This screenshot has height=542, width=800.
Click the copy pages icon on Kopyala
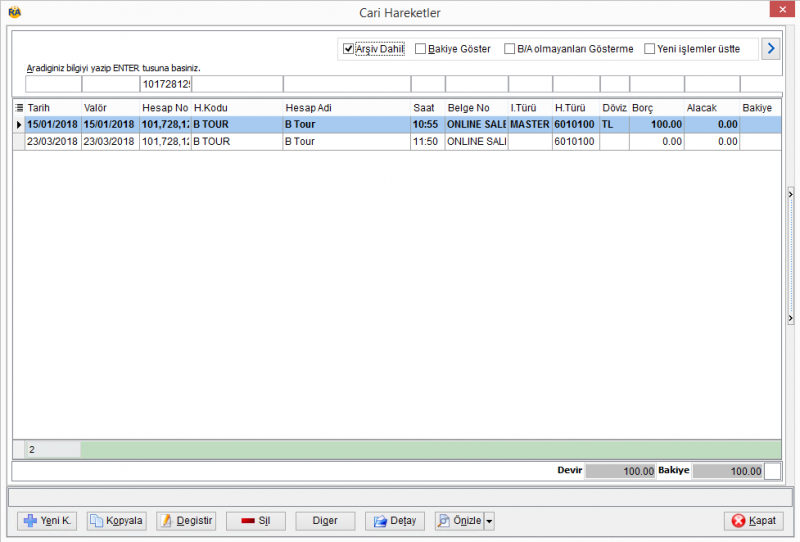tap(96, 521)
